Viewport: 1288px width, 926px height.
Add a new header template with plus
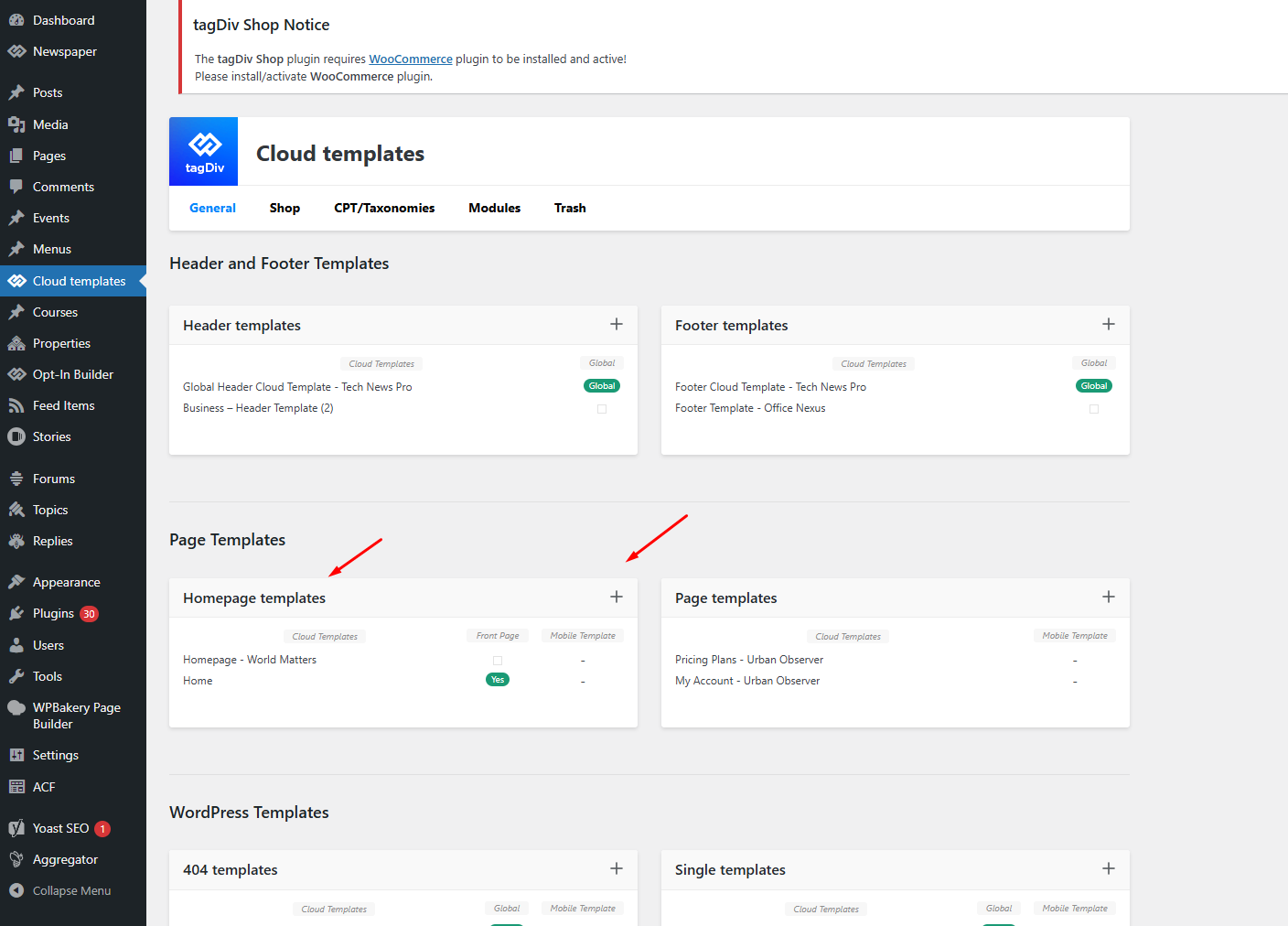click(617, 324)
